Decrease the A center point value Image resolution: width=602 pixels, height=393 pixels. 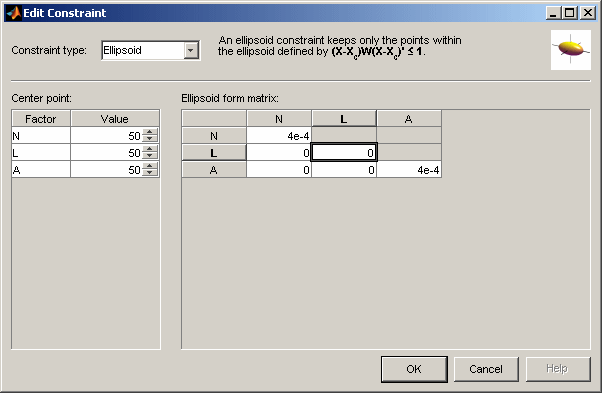[x=150, y=173]
